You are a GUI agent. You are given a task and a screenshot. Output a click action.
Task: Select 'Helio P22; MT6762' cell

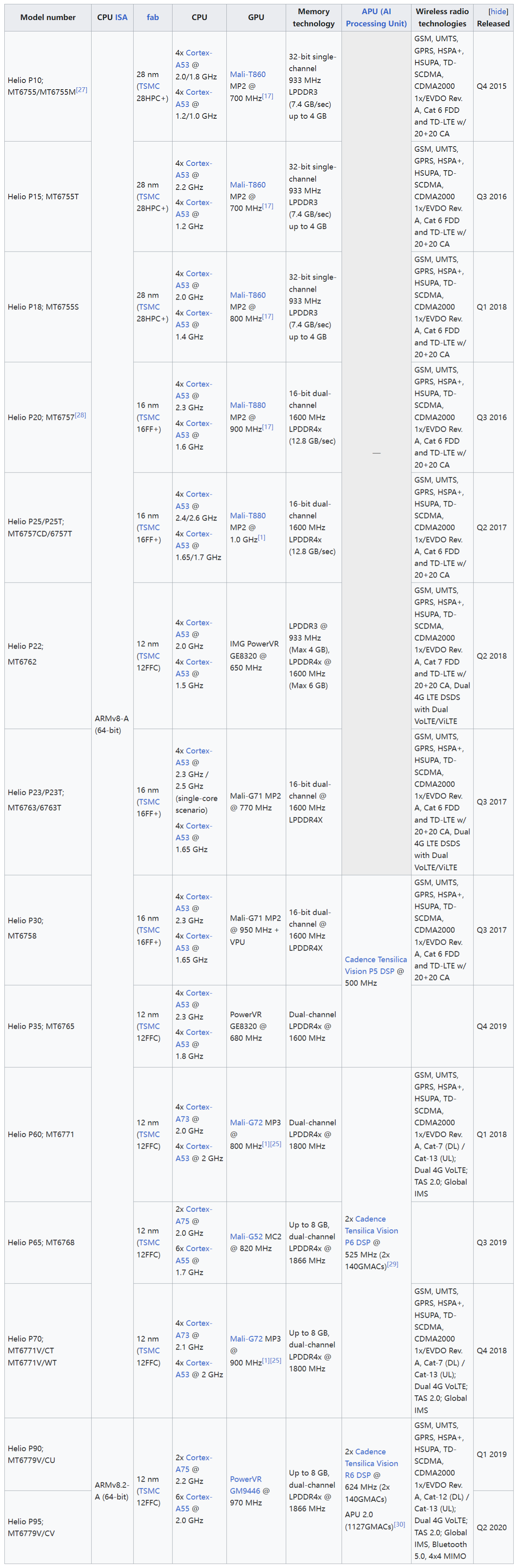(x=48, y=656)
